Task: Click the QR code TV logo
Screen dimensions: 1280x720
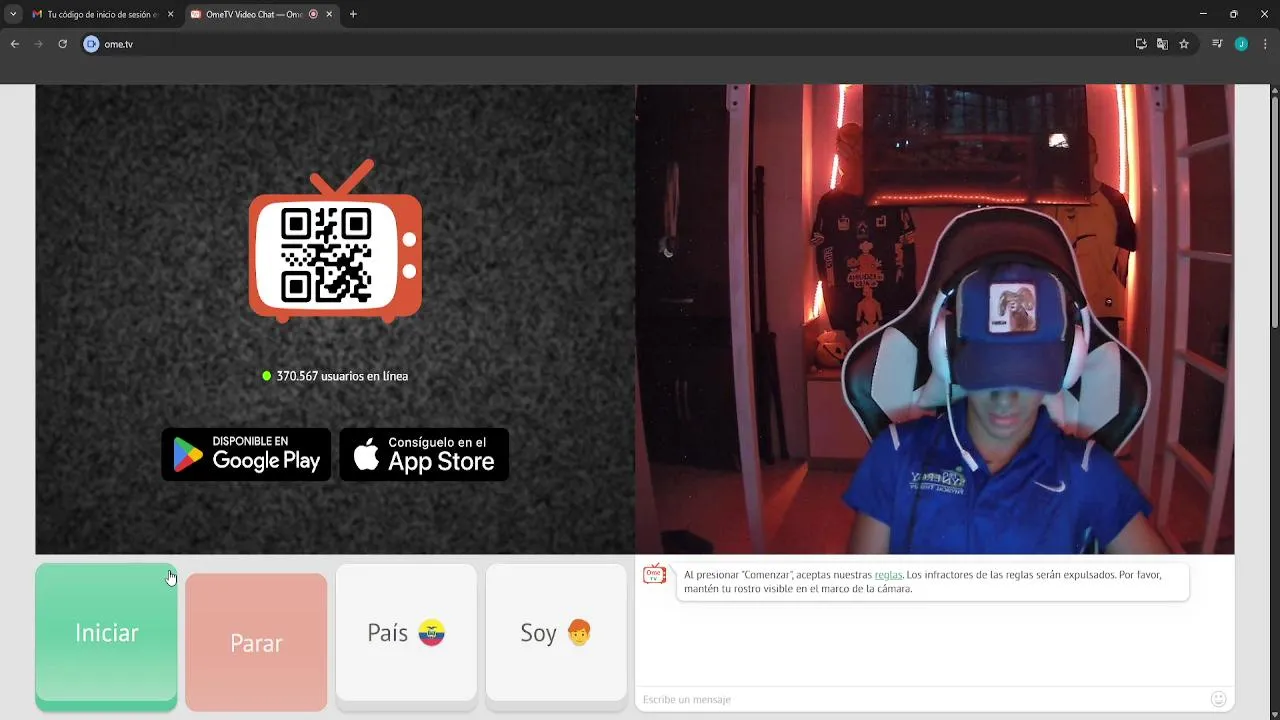Action: (335, 241)
